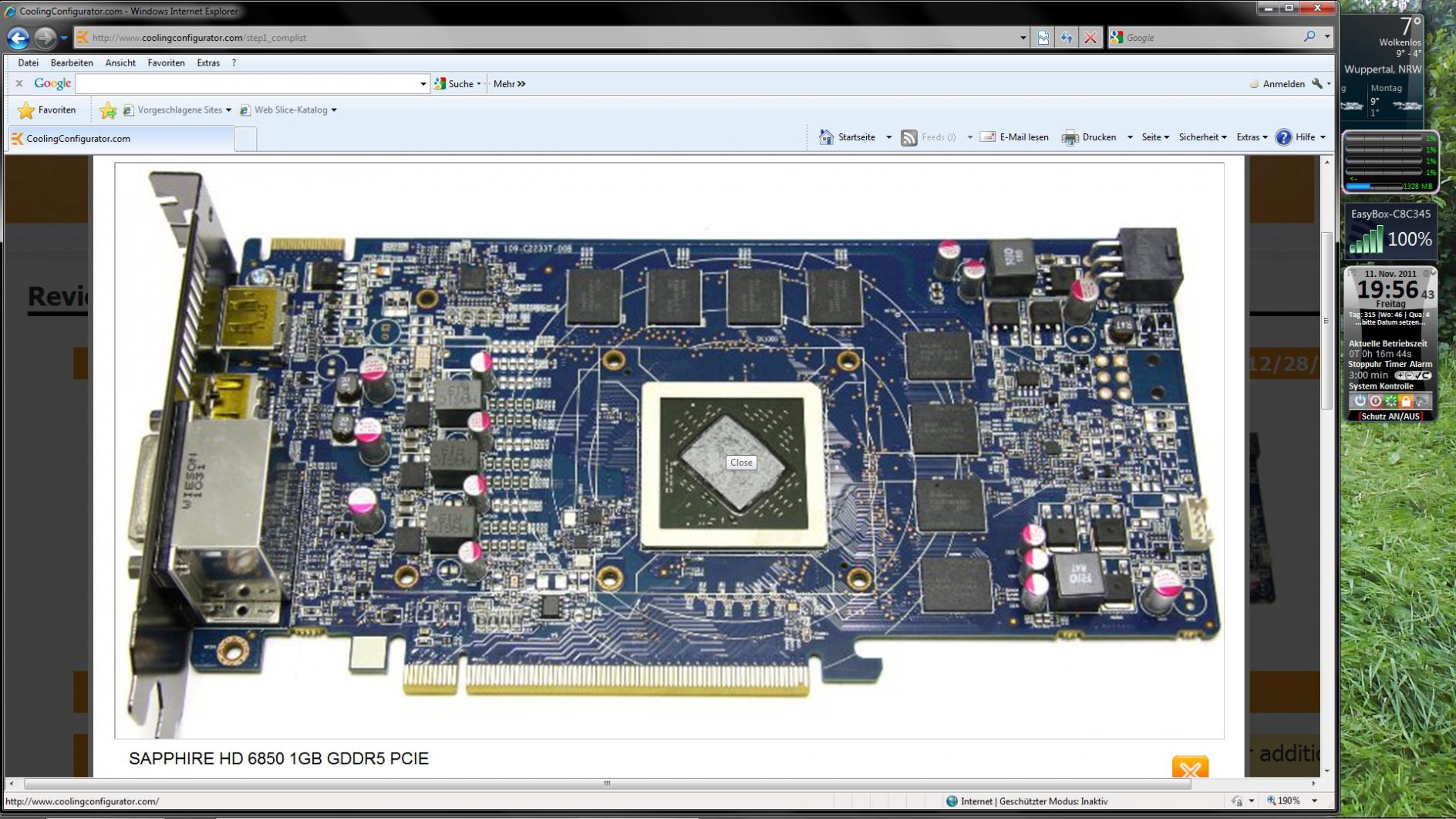Click Anmelden to sign in to Google
Viewport: 1456px width, 819px height.
[x=1277, y=83]
